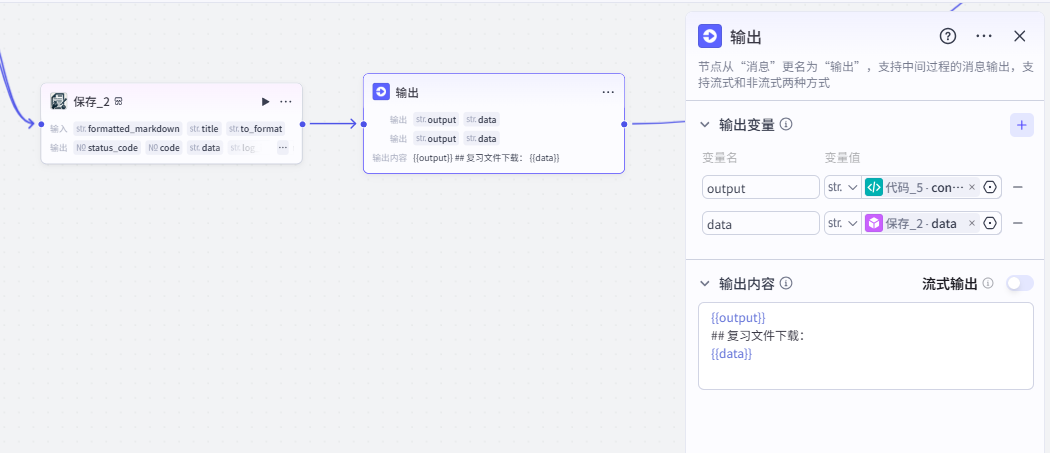This screenshot has height=453, width=1050.
Task: Click the variable selector icon for data row
Action: [990, 224]
